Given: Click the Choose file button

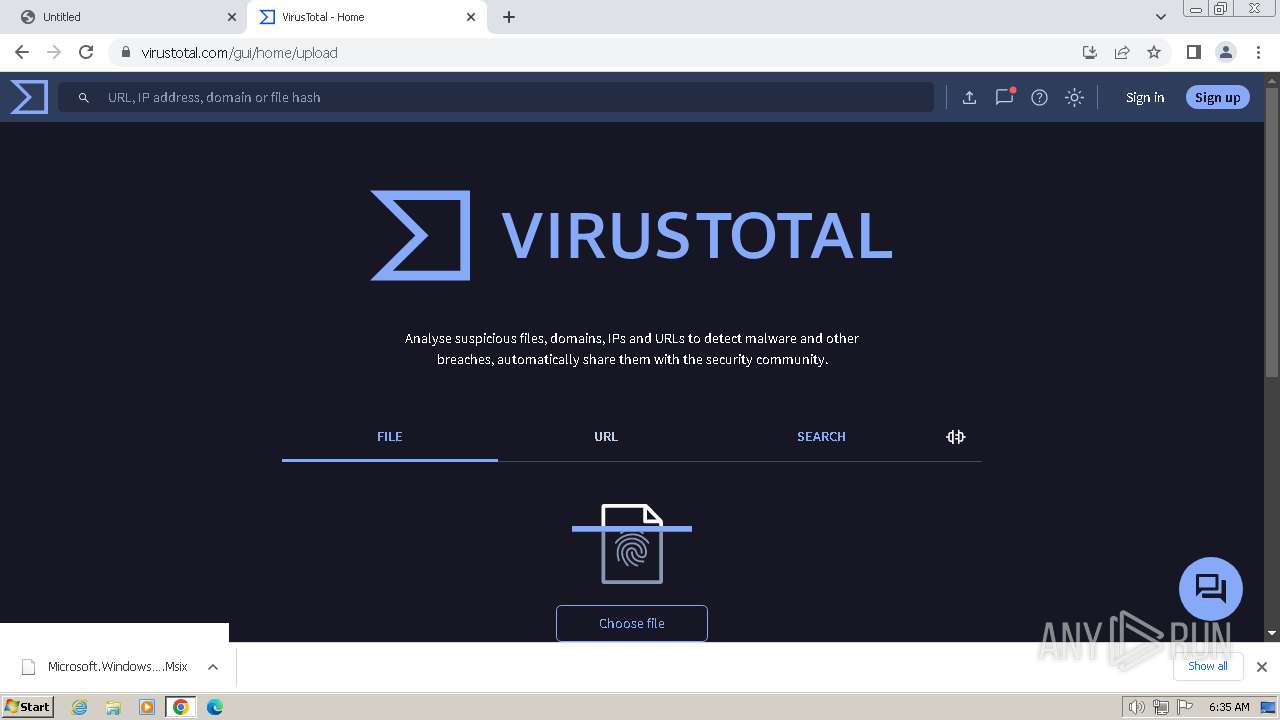Looking at the screenshot, I should 632,623.
